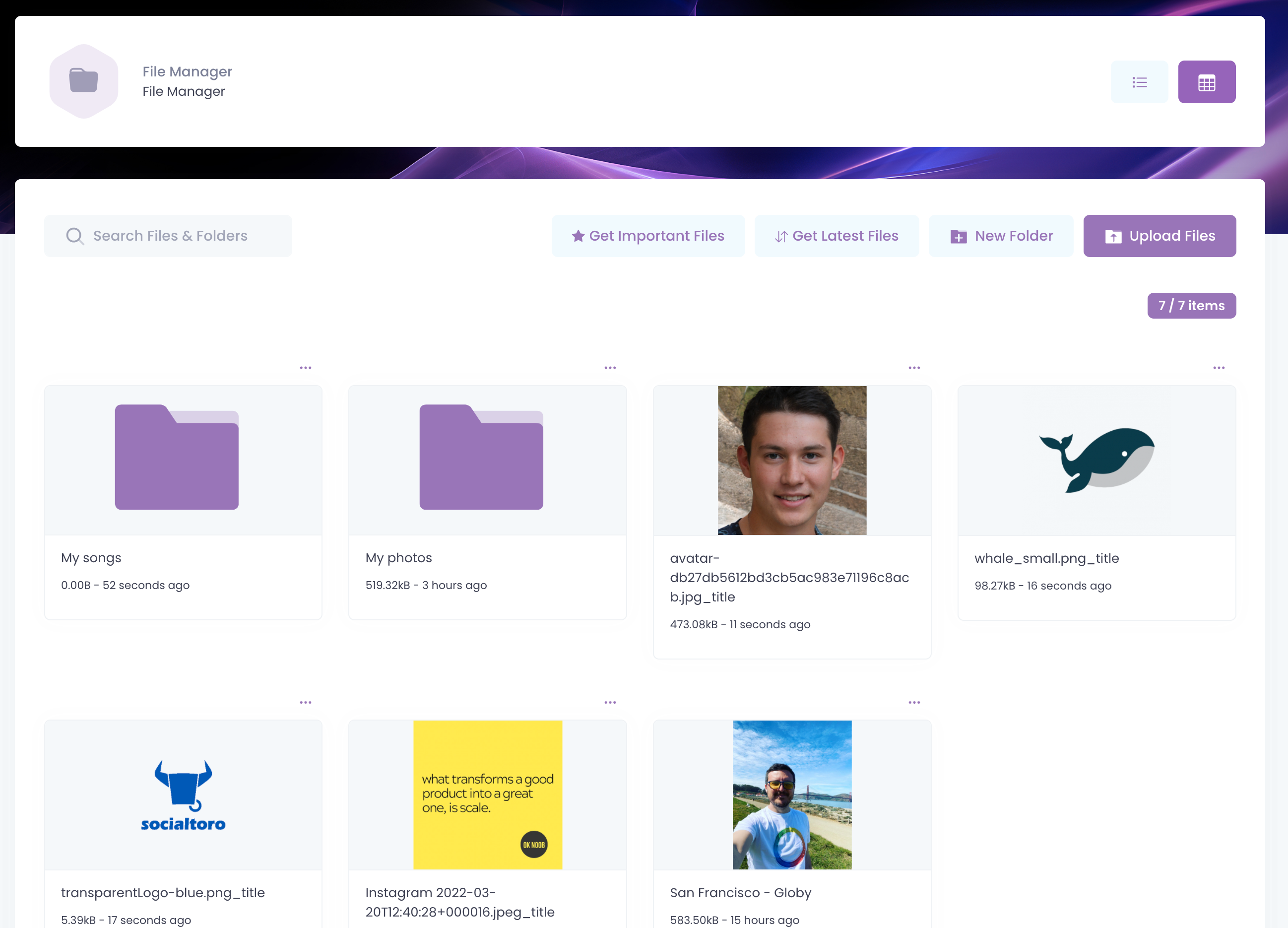The image size is (1288, 928).
Task: Click the 7 / 7 items badge
Action: point(1191,306)
